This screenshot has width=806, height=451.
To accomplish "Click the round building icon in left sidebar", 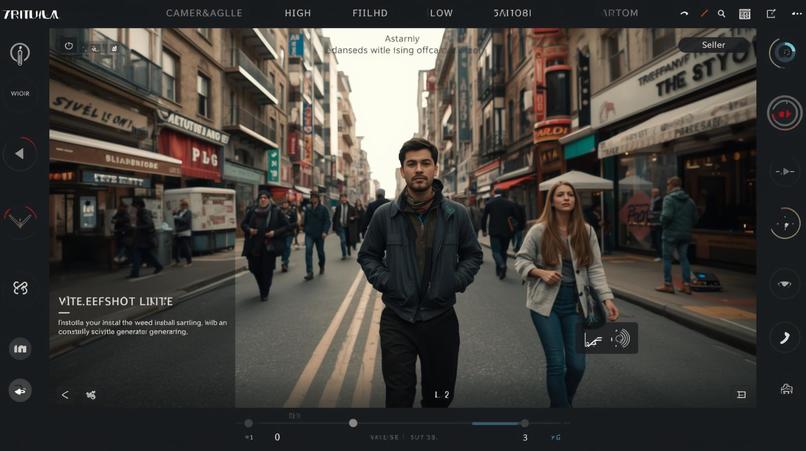I will click(20, 349).
